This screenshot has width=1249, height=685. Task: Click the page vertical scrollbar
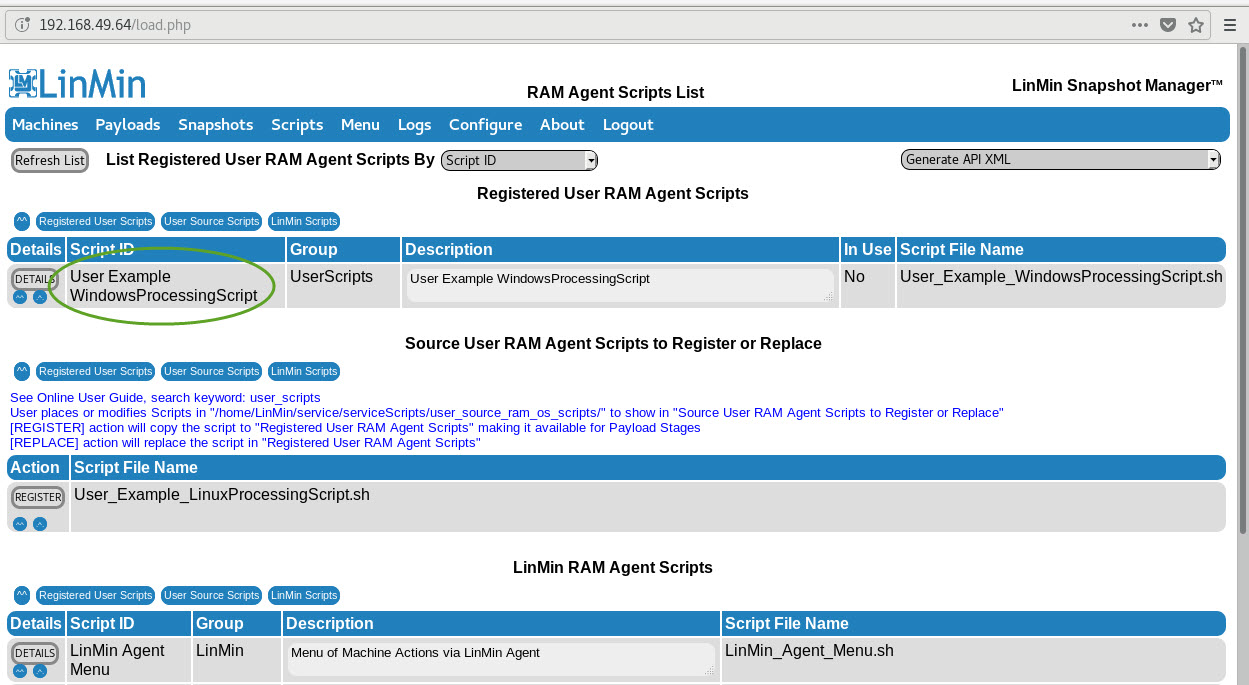(1241, 300)
